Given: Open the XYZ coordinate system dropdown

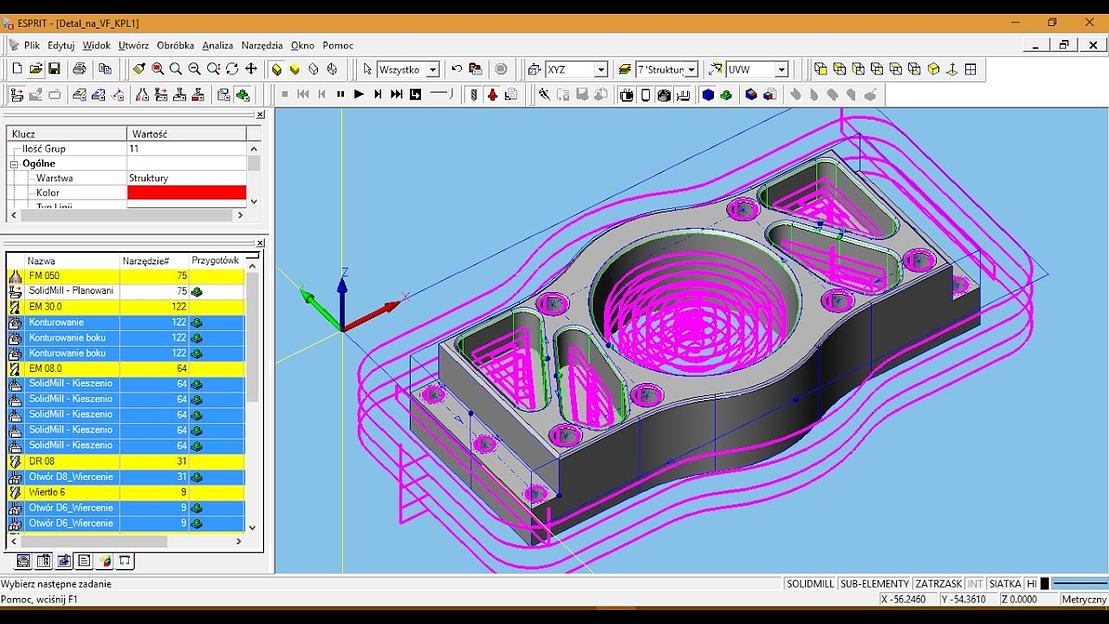Looking at the screenshot, I should (601, 69).
